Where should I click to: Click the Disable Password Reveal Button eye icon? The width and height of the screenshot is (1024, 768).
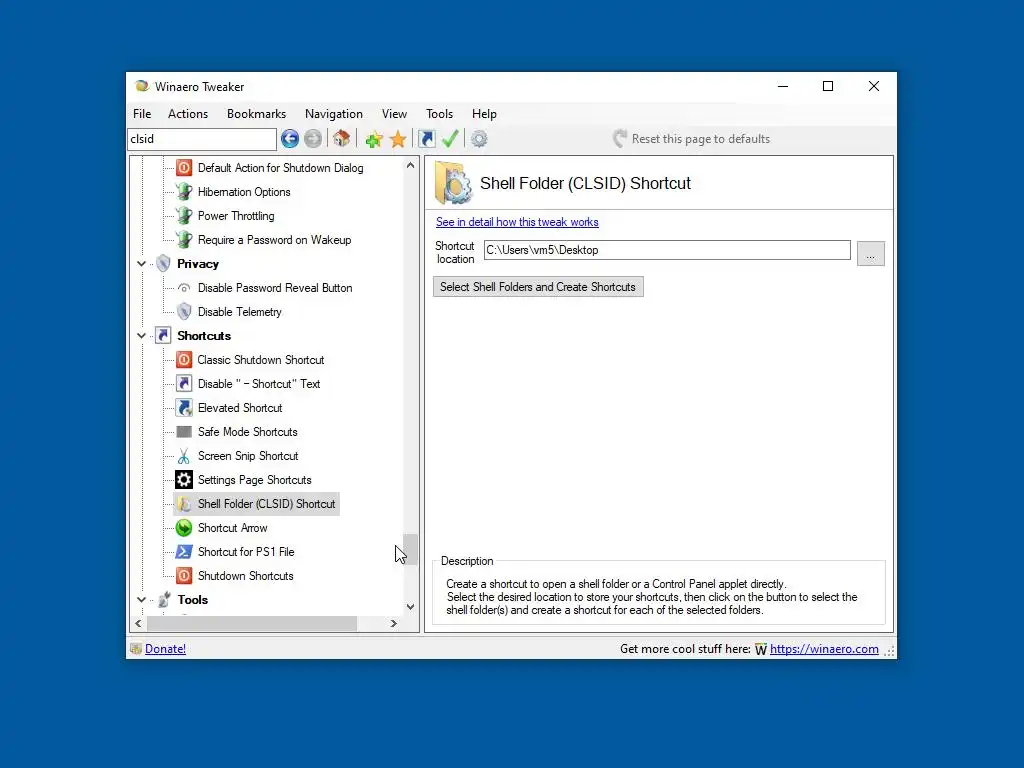pyautogui.click(x=184, y=288)
